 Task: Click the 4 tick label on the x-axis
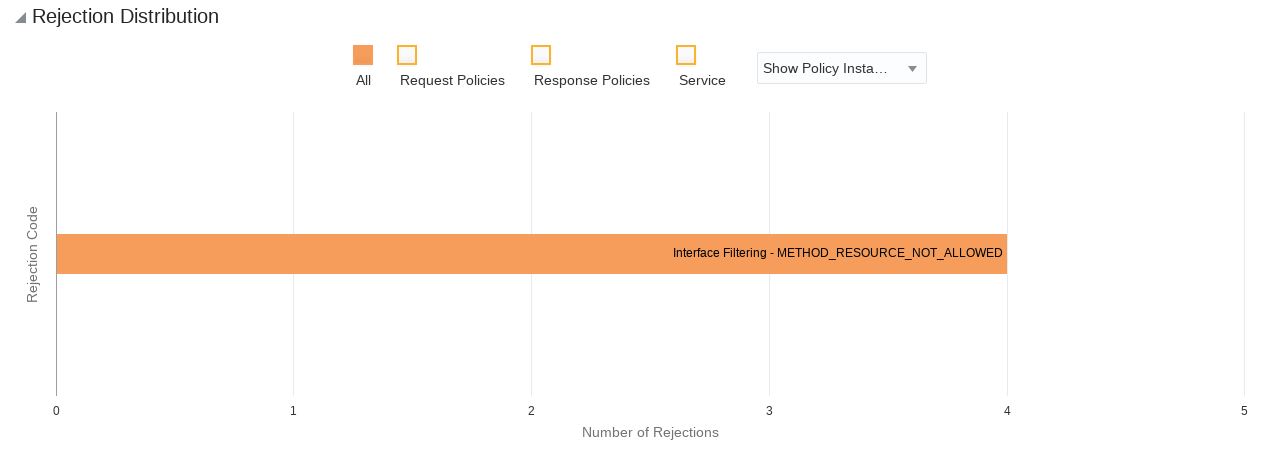(1007, 411)
